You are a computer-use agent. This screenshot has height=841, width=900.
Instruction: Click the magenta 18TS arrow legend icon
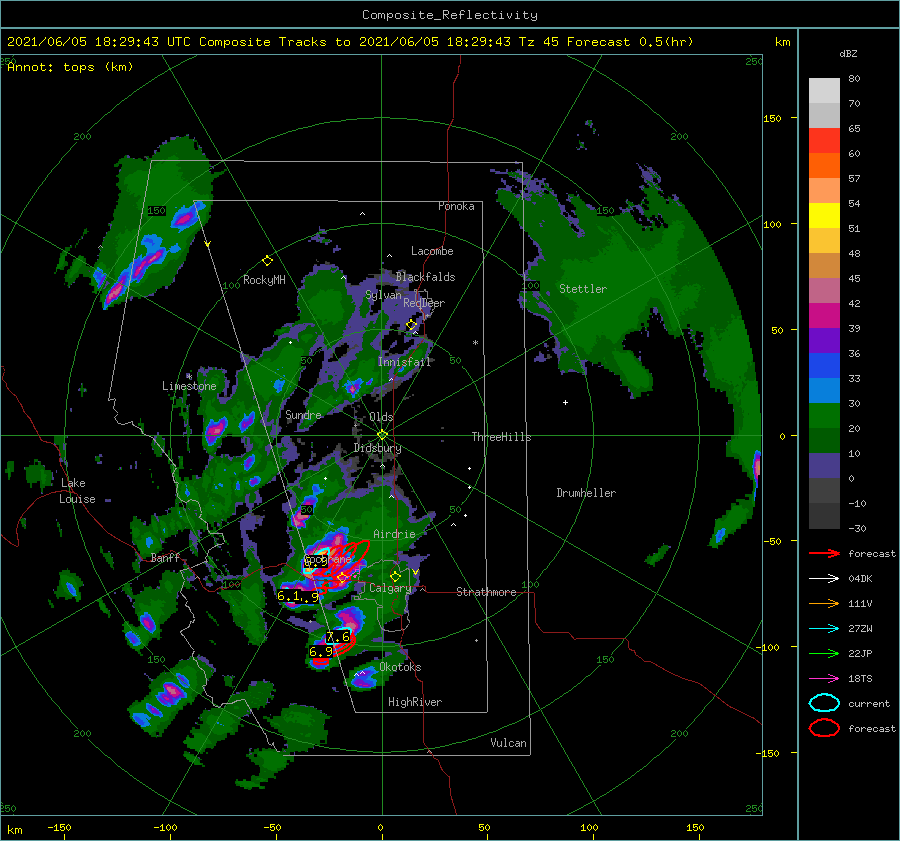tap(824, 679)
